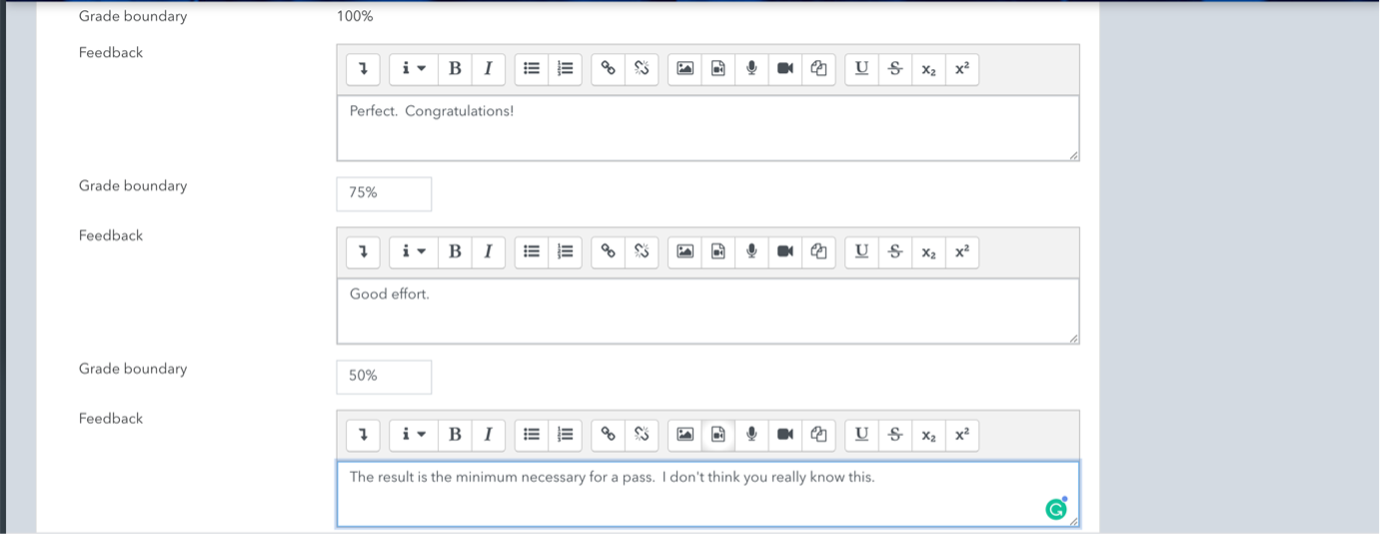Apply bold in 'Perfect. Congratulations!' editor
The height and width of the screenshot is (537, 1384).
coord(455,69)
